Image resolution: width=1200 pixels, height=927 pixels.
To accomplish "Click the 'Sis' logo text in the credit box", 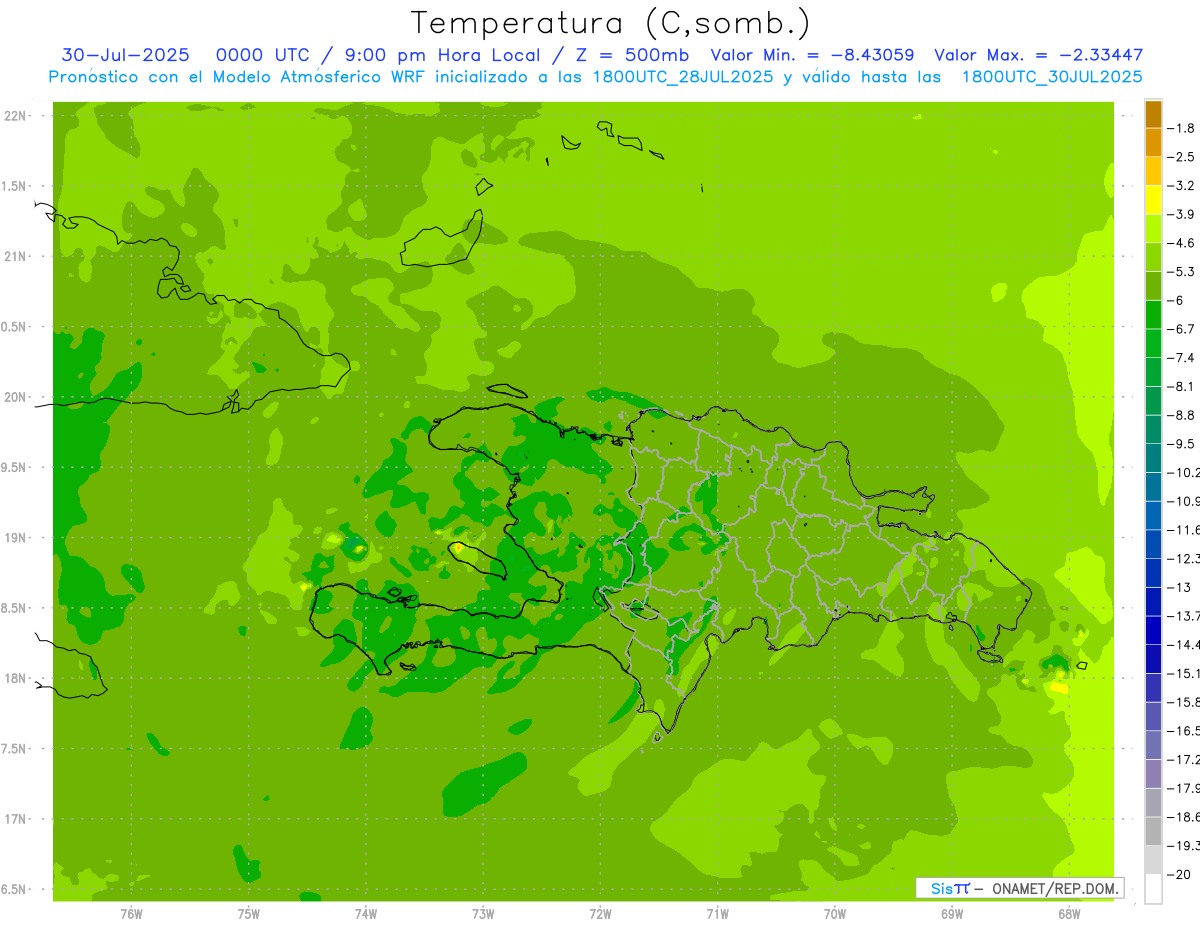I will tap(942, 888).
